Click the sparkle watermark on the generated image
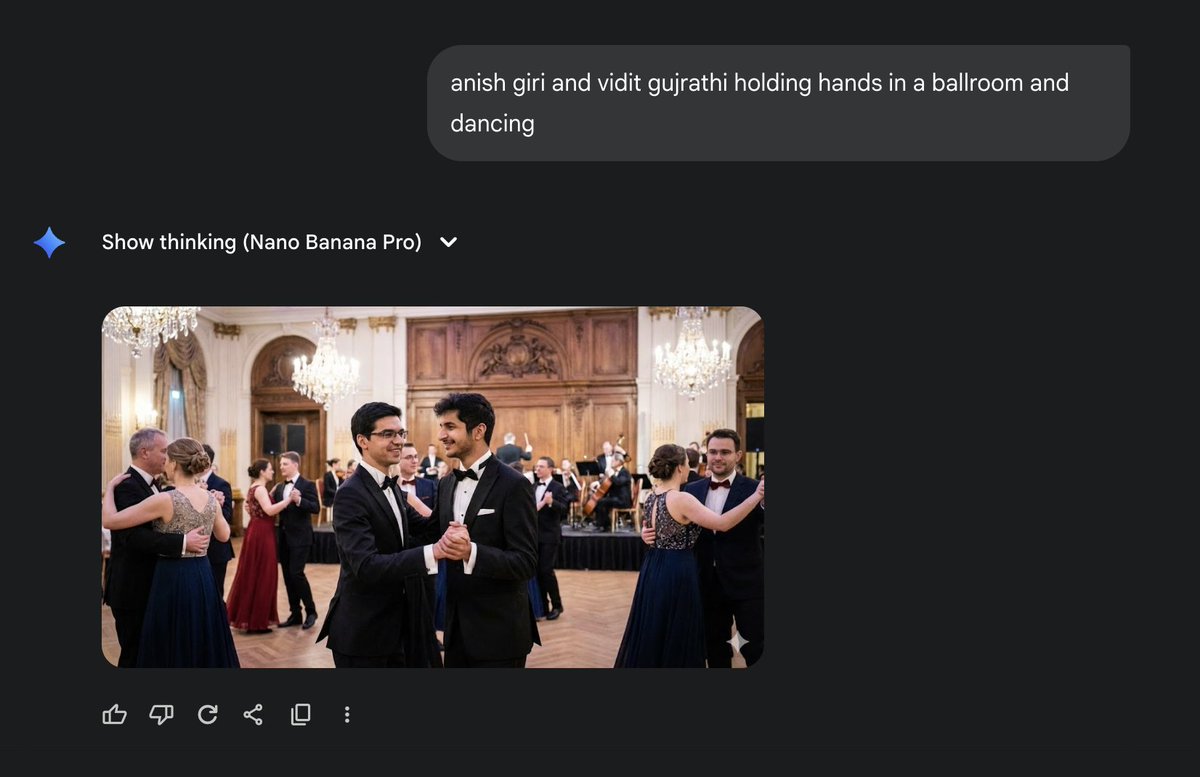 737,641
